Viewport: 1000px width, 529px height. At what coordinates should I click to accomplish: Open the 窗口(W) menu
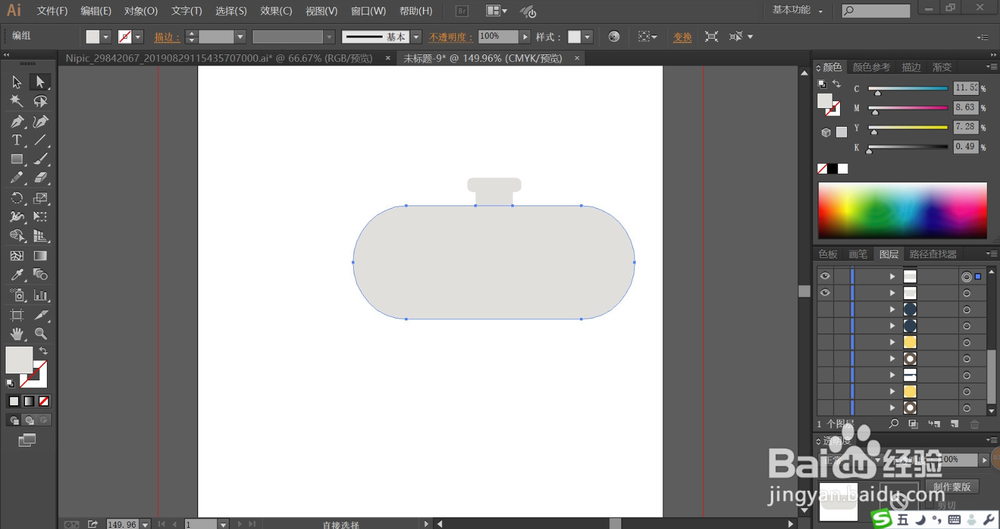click(369, 11)
